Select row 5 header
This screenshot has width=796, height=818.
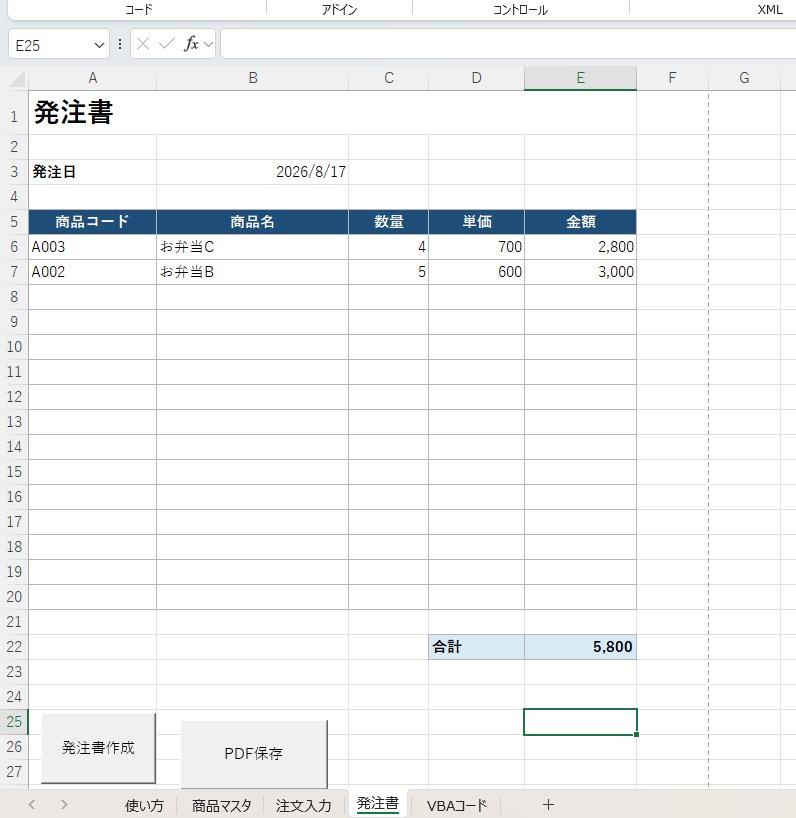tap(14, 222)
